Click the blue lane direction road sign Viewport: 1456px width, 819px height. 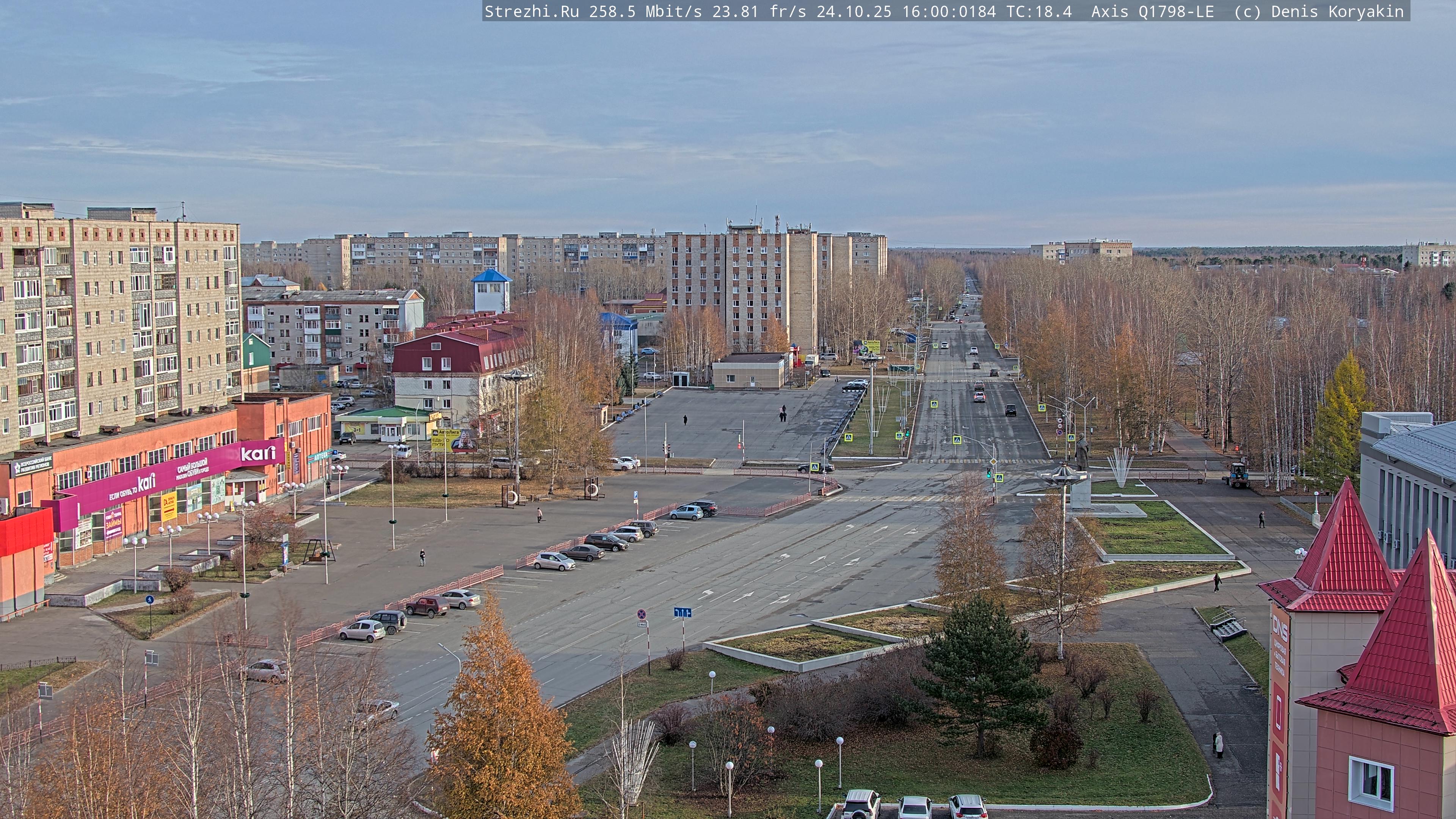682,612
